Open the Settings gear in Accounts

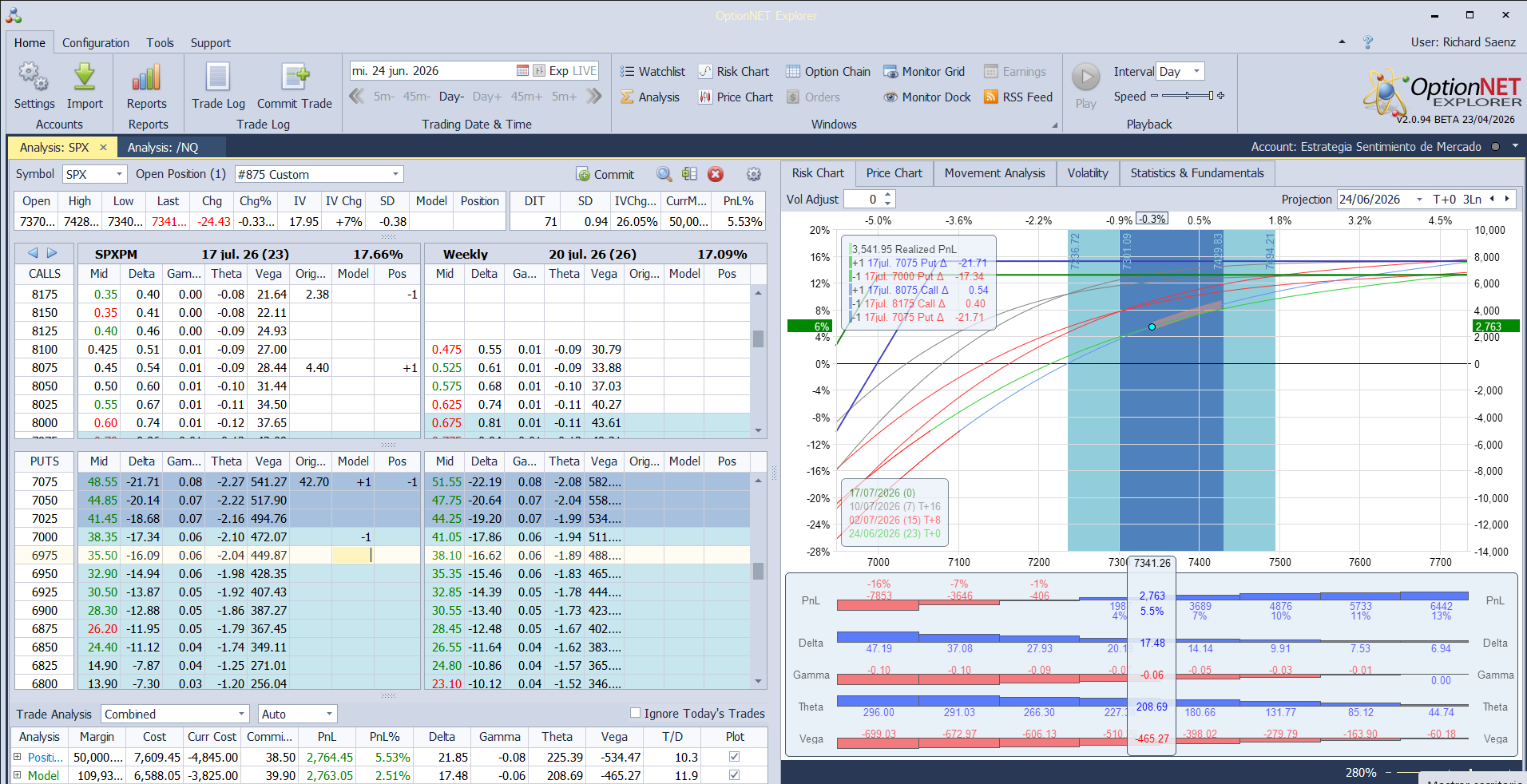[34, 78]
